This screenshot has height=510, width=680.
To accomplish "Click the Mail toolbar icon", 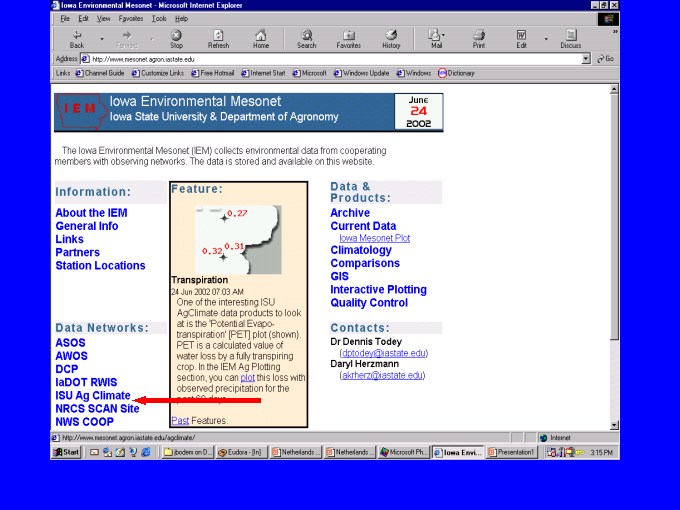I will [436, 39].
